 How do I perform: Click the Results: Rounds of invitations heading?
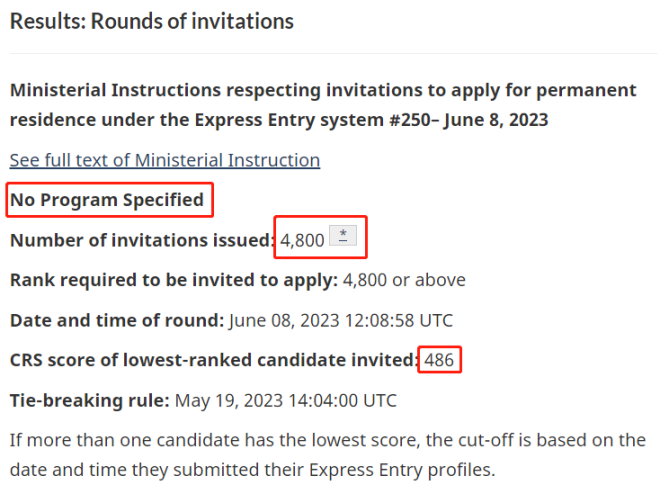click(x=152, y=21)
